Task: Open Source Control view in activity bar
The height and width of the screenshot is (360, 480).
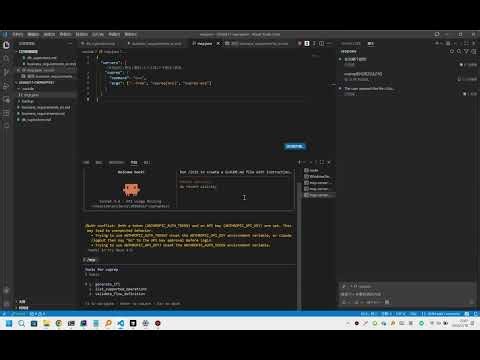Action: (x=6, y=72)
